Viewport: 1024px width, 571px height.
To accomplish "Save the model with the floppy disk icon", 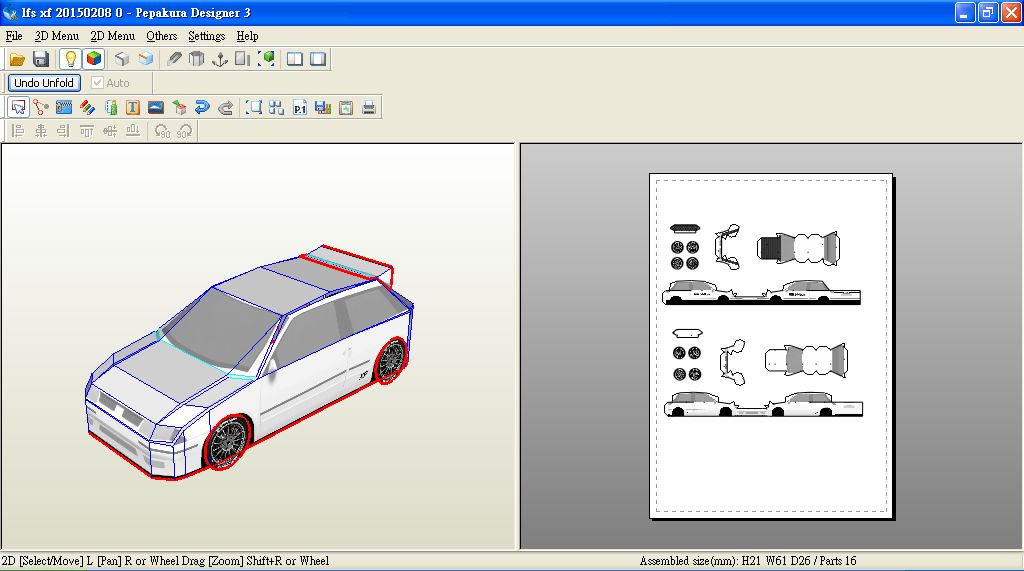I will (41, 59).
